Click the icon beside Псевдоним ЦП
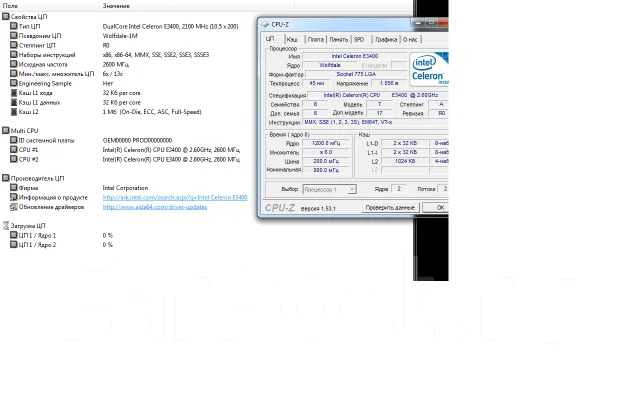 click(x=13, y=36)
